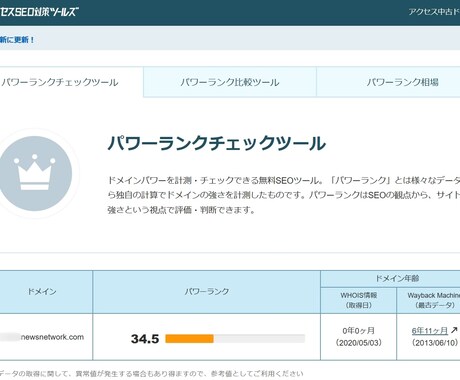The image size is (460, 380).
Task: Switch to the パワーランク相場 tab
Action: pyautogui.click(x=388, y=82)
